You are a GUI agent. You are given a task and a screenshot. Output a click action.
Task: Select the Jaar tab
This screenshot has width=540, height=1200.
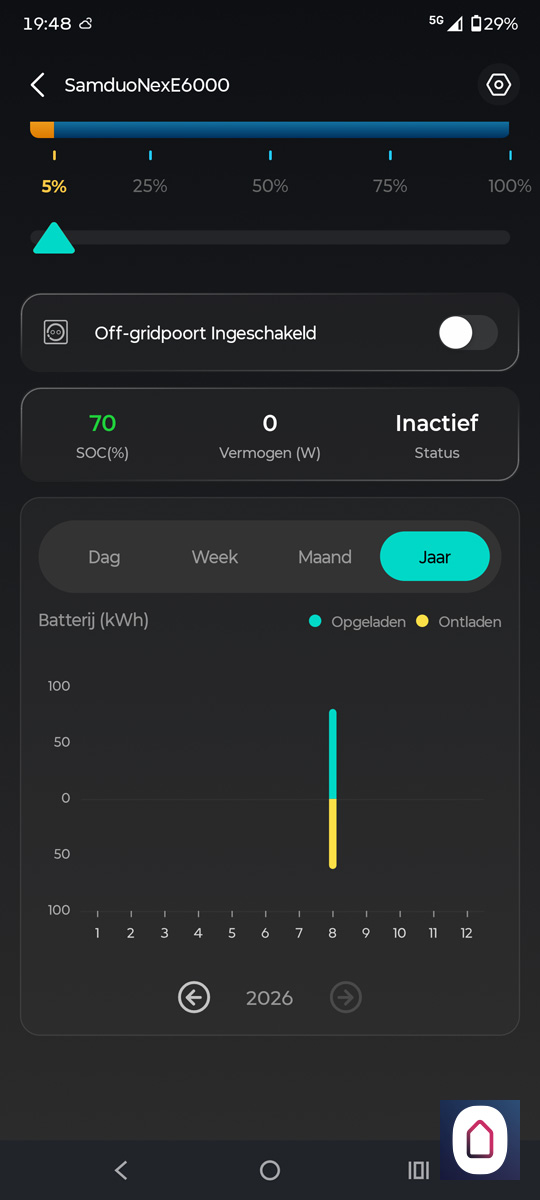[x=435, y=557]
